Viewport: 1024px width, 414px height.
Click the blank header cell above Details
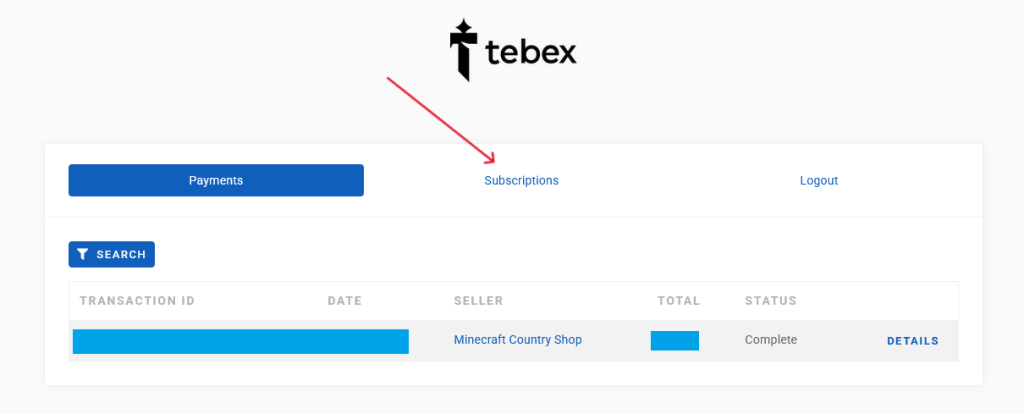pos(912,301)
